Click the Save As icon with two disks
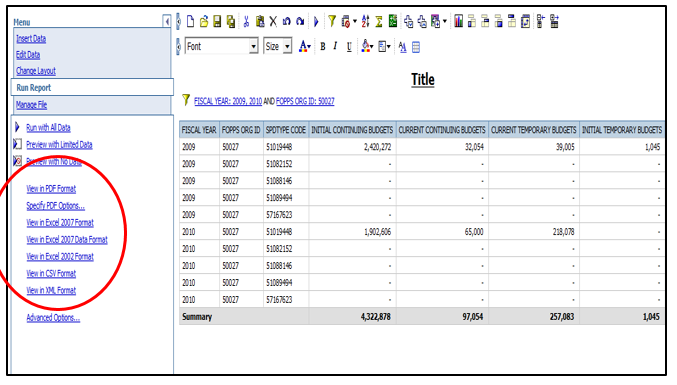This screenshot has width=677, height=385. click(x=231, y=21)
